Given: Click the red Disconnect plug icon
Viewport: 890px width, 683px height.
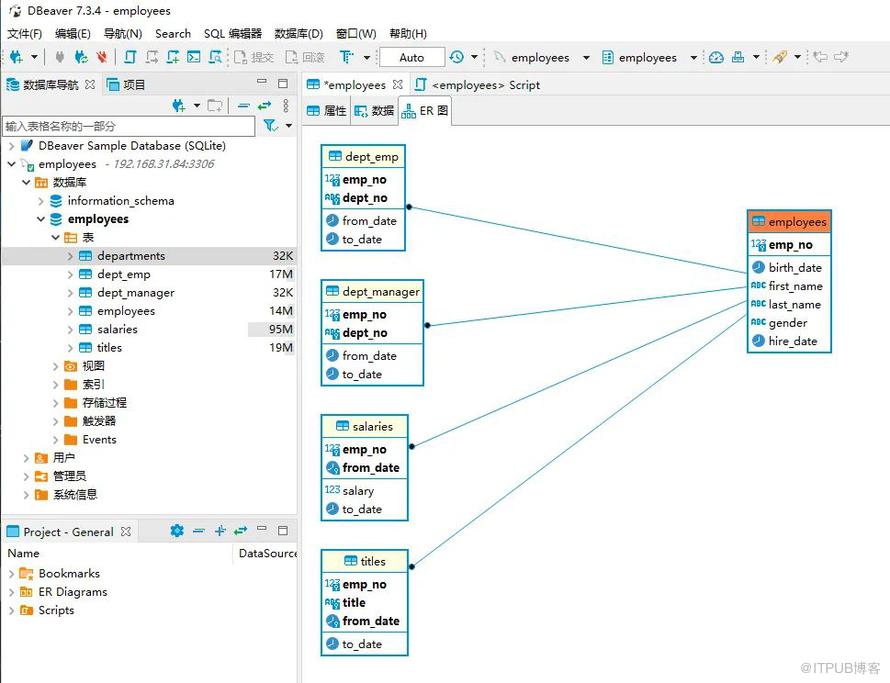Looking at the screenshot, I should (102, 57).
